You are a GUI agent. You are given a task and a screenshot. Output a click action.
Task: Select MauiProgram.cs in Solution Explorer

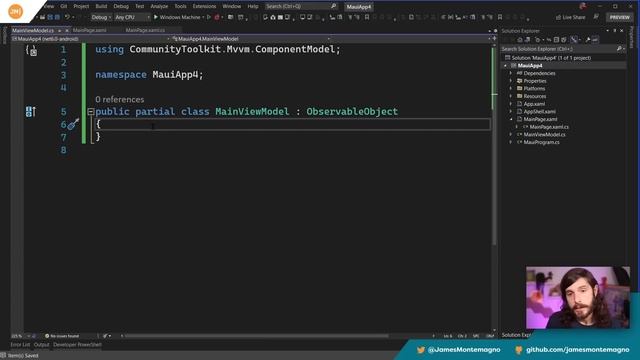541,142
